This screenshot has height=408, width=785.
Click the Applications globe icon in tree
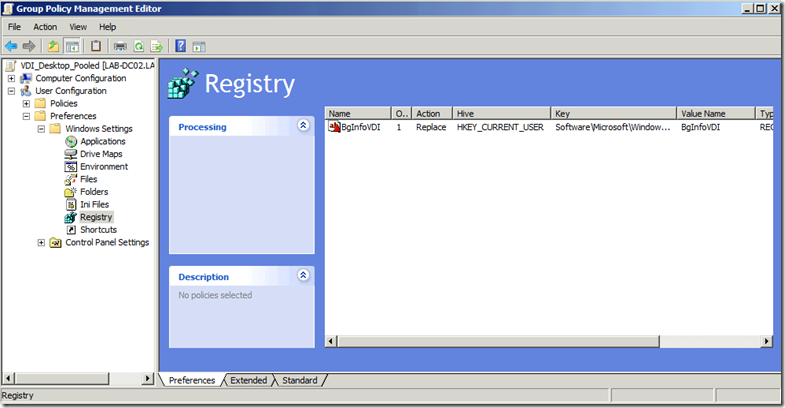[71, 142]
